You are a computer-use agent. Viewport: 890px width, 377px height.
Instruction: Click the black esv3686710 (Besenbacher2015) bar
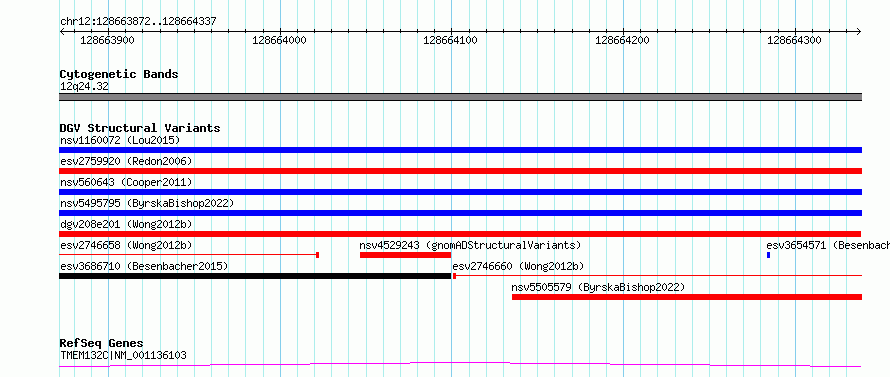pyautogui.click(x=255, y=276)
